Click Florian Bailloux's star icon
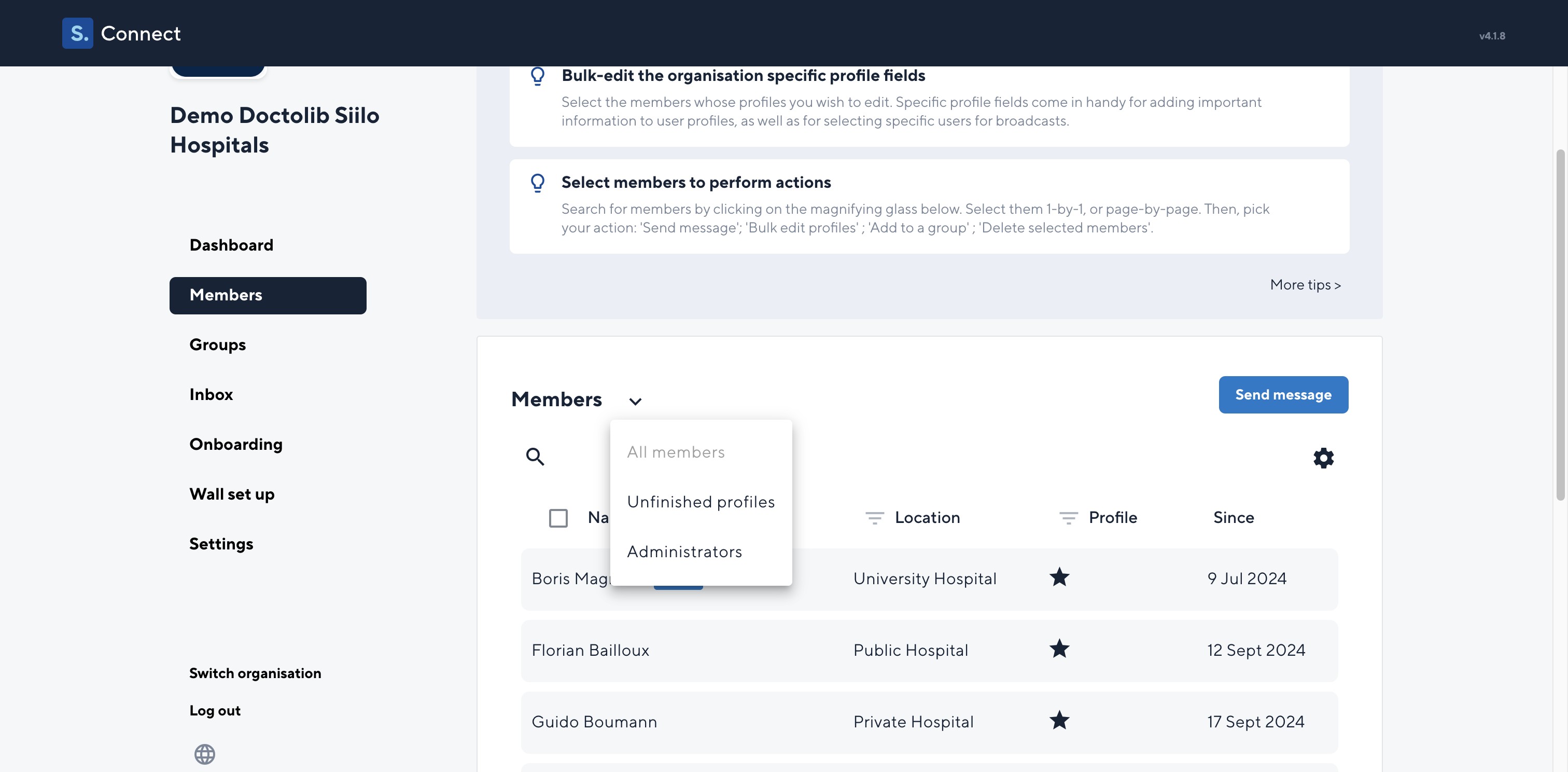Screen dimensions: 1568x772 tap(1059, 649)
